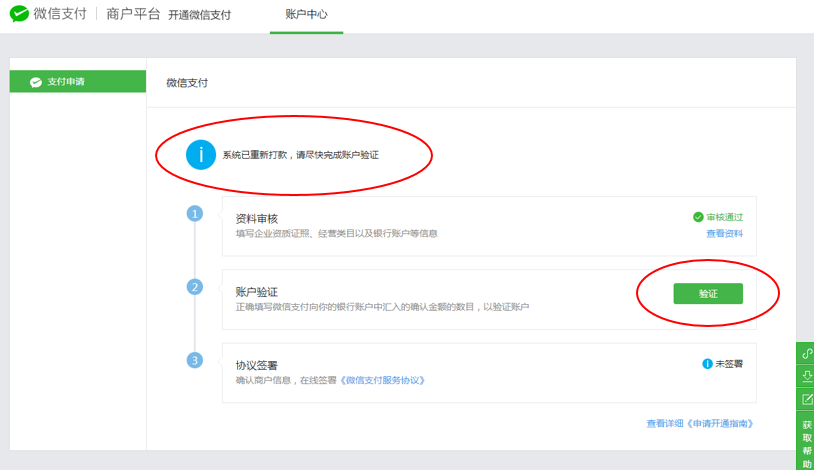Viewport: 814px width, 470px height.
Task: Click the 正确填写微信支付 description text
Action: [x=382, y=307]
